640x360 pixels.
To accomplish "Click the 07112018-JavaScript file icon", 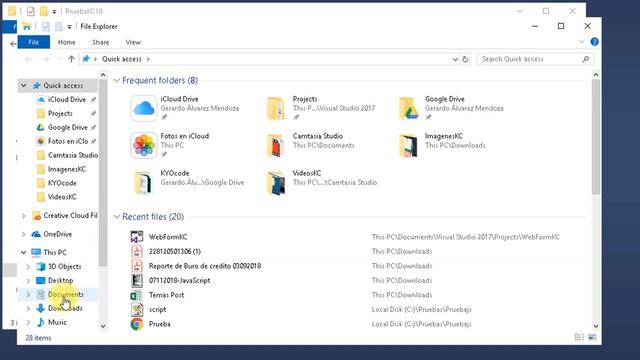I will (x=137, y=280).
